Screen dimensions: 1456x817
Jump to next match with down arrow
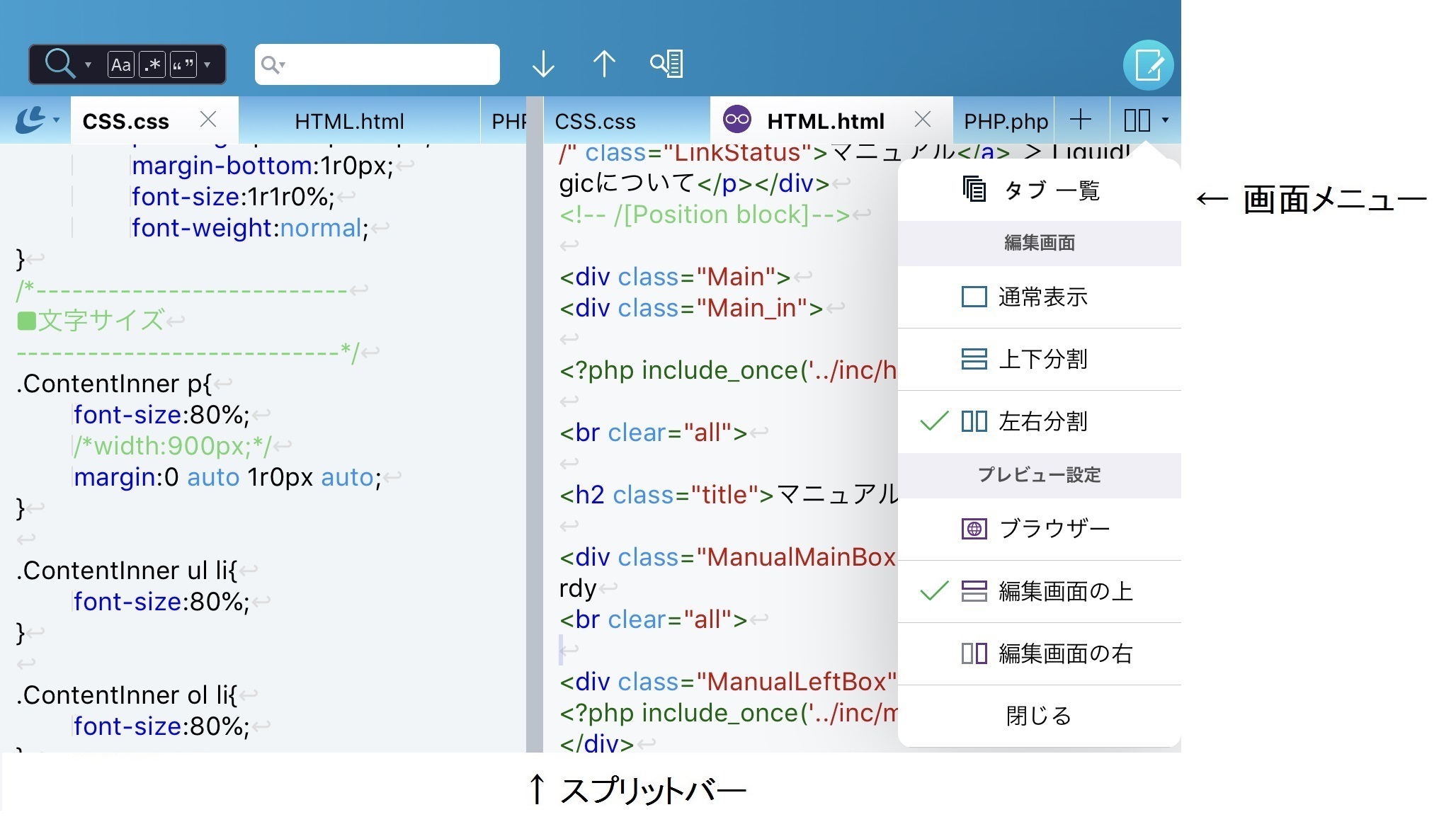[x=543, y=64]
